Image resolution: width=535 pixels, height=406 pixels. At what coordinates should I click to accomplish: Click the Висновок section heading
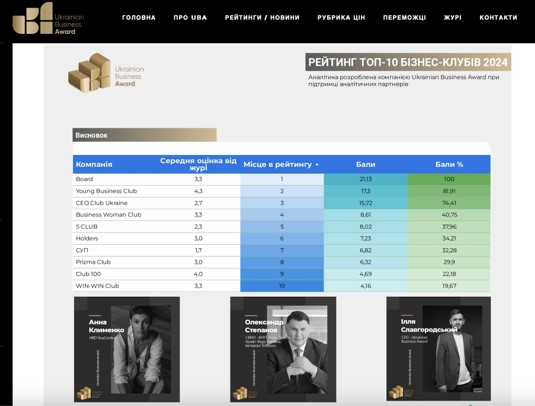point(144,135)
